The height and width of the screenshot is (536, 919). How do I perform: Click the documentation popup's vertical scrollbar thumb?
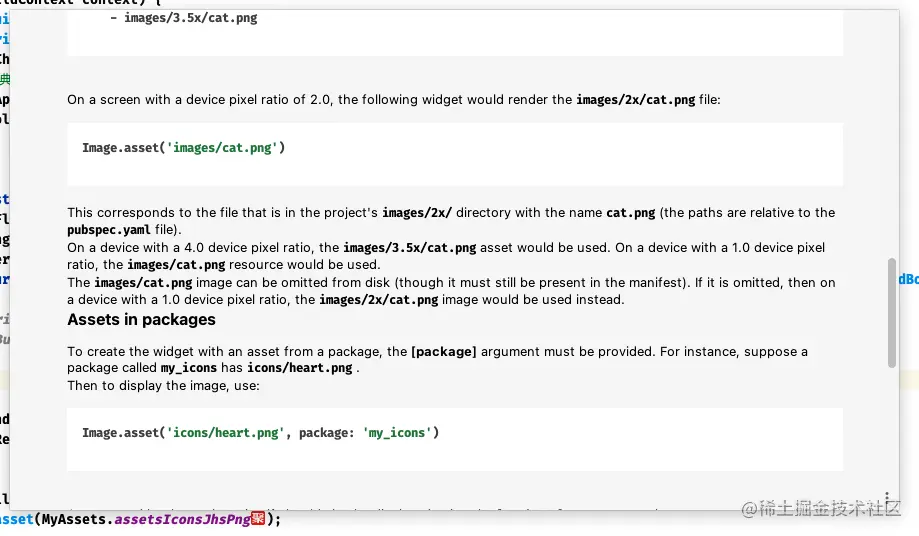tap(891, 313)
